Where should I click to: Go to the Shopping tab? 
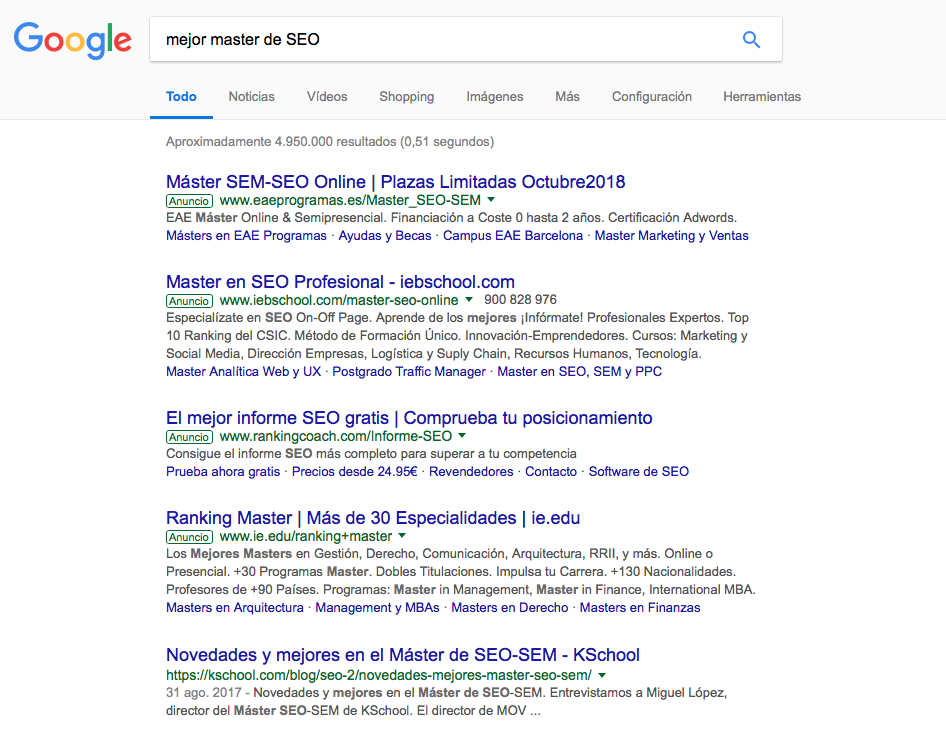tap(407, 97)
